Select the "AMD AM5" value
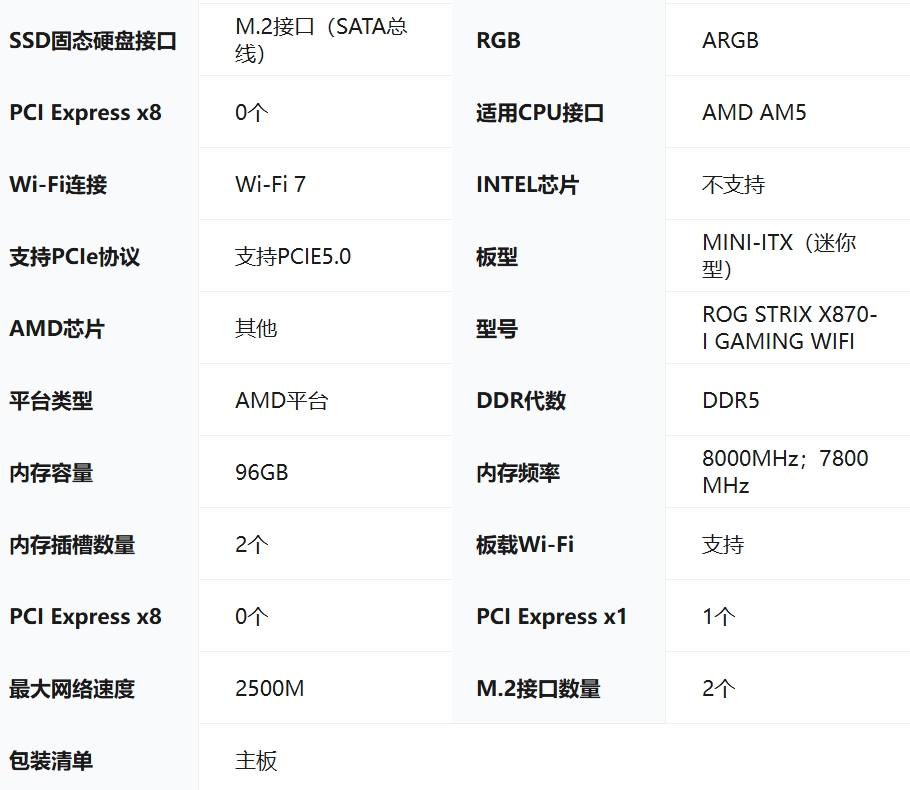The width and height of the screenshot is (910, 790). pos(754,113)
